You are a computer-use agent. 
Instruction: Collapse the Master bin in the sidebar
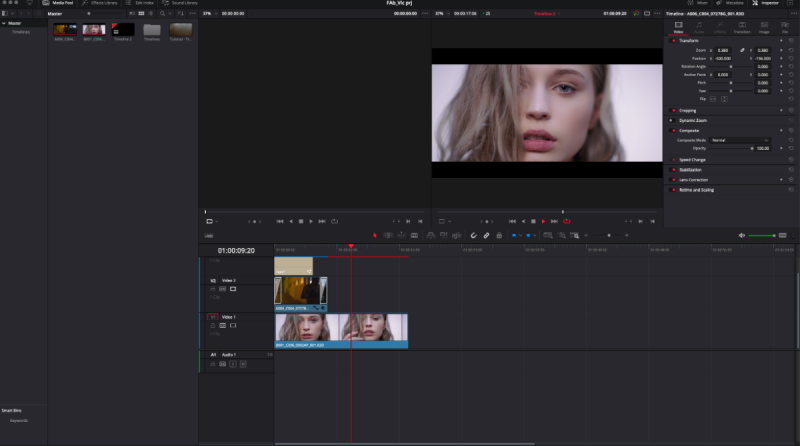pyautogui.click(x=3, y=23)
